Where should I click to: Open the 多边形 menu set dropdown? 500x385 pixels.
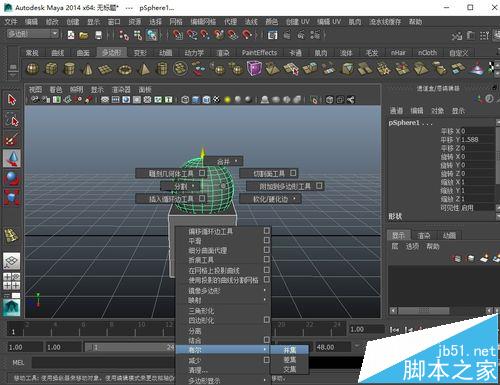[33, 34]
